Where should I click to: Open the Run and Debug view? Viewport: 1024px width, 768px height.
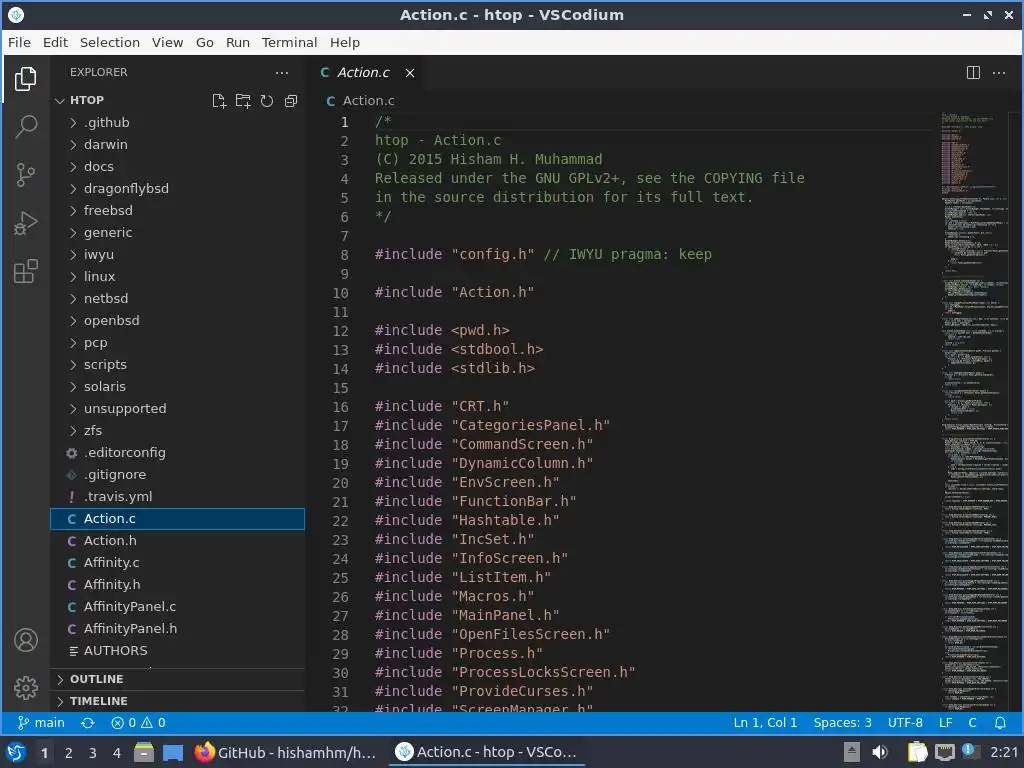[25, 223]
